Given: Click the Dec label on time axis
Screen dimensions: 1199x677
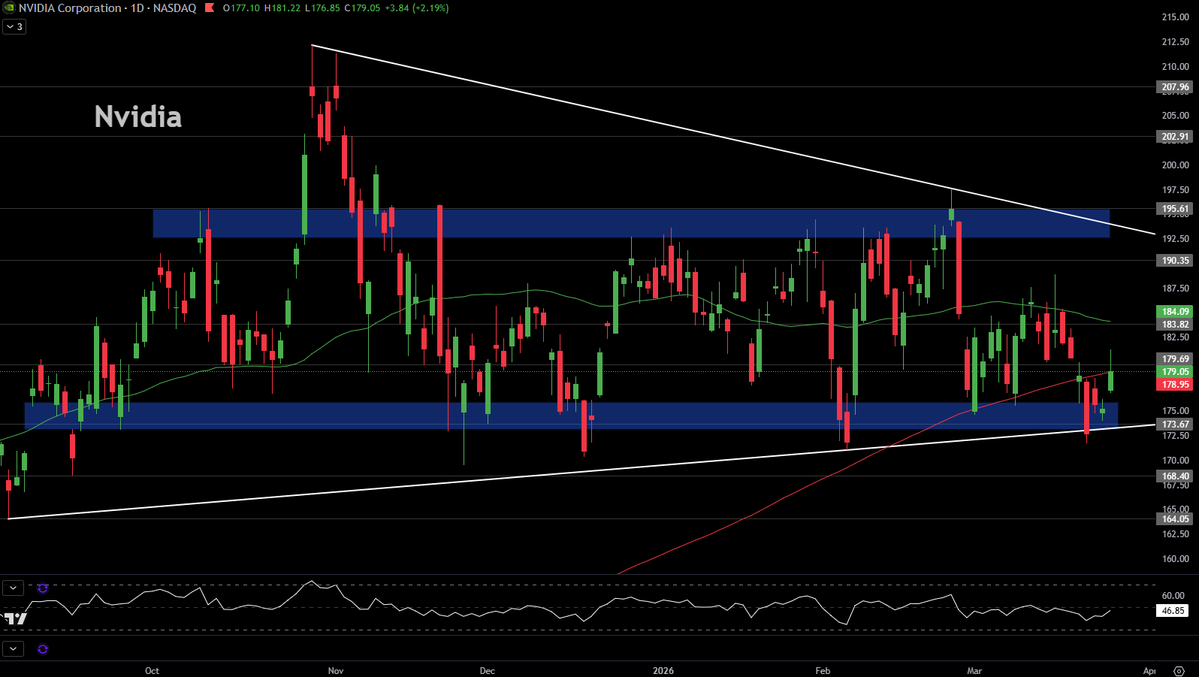Looking at the screenshot, I should pos(487,671).
